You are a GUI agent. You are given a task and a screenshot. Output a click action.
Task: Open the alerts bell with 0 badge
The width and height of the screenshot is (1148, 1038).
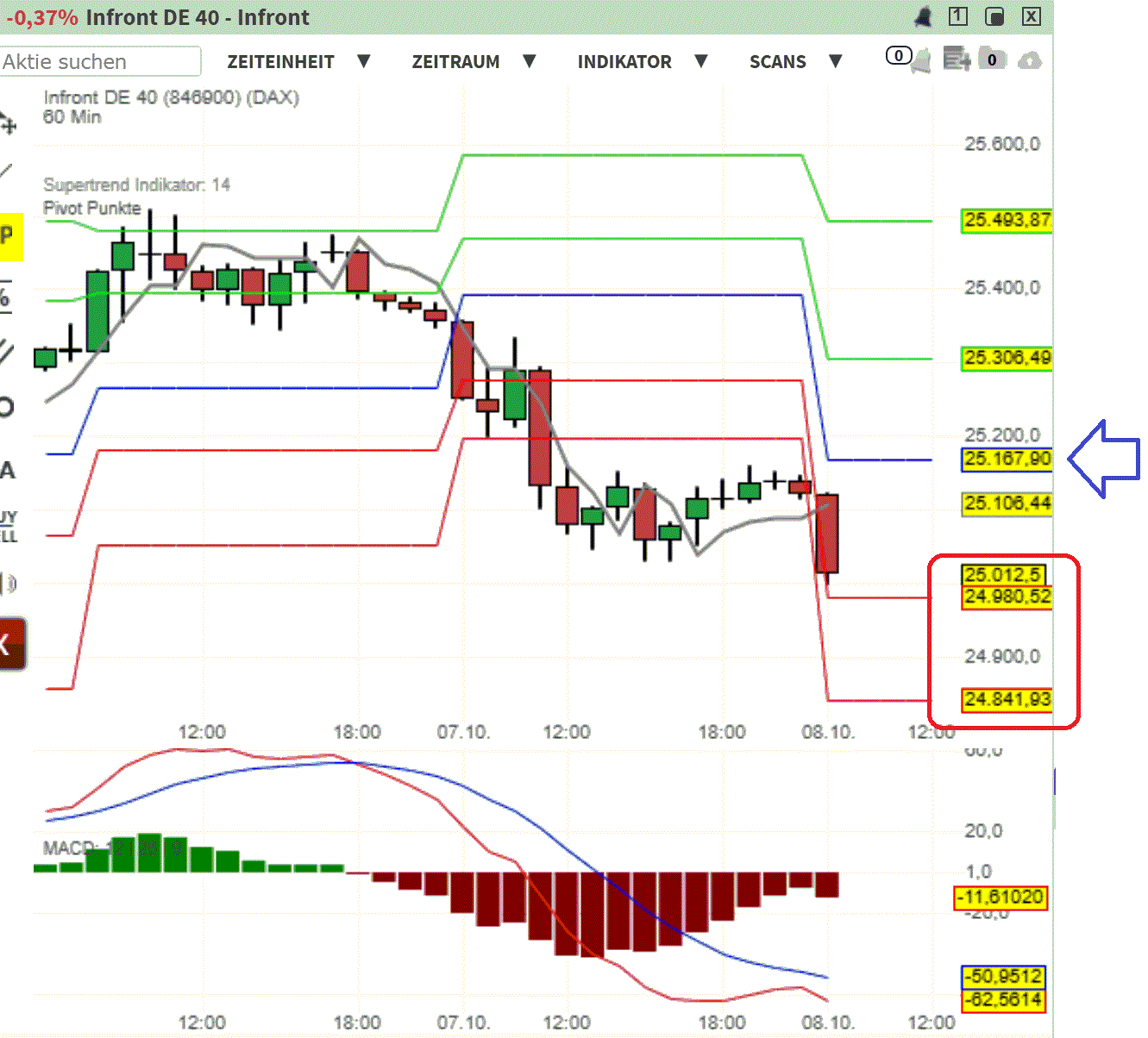pyautogui.click(x=908, y=59)
